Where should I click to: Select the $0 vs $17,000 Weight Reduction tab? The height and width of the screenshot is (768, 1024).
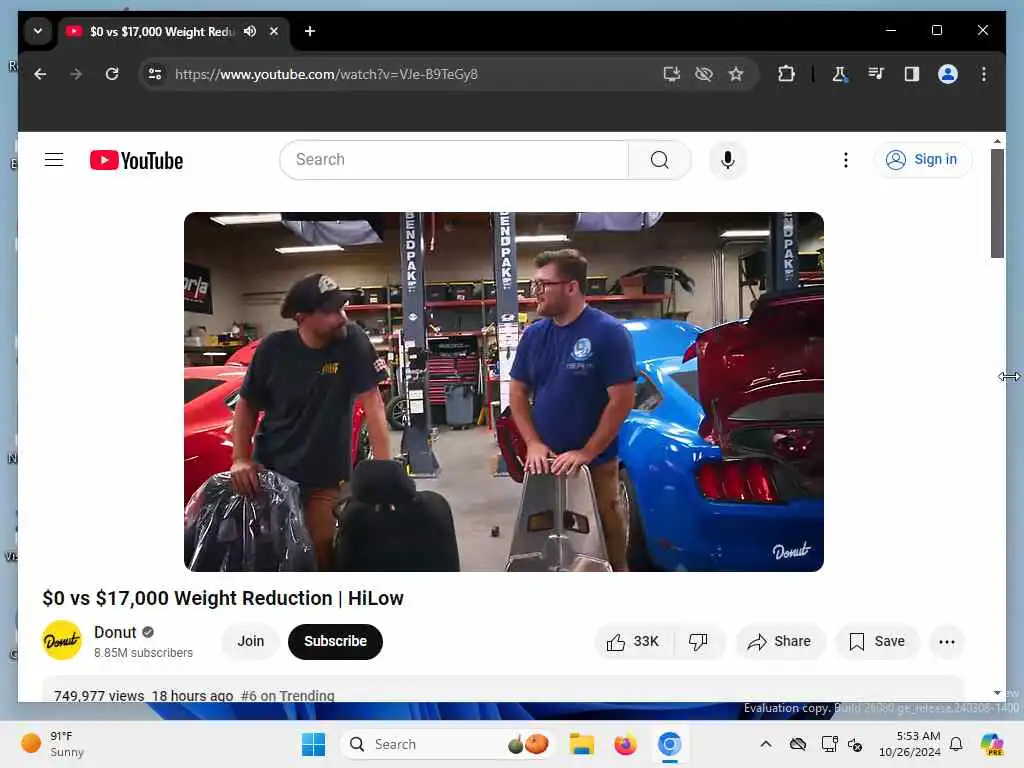pos(174,31)
